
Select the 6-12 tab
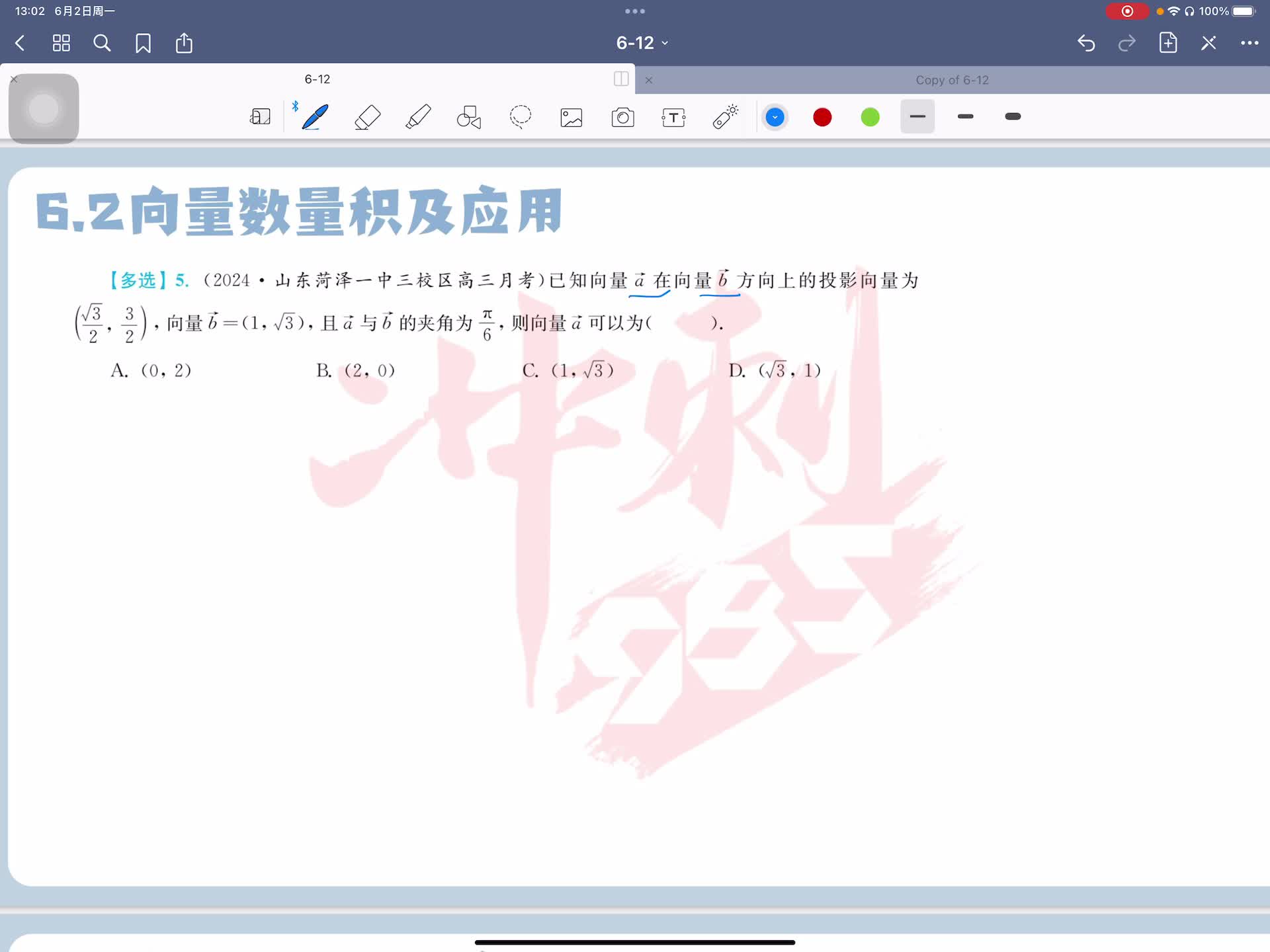click(x=317, y=79)
